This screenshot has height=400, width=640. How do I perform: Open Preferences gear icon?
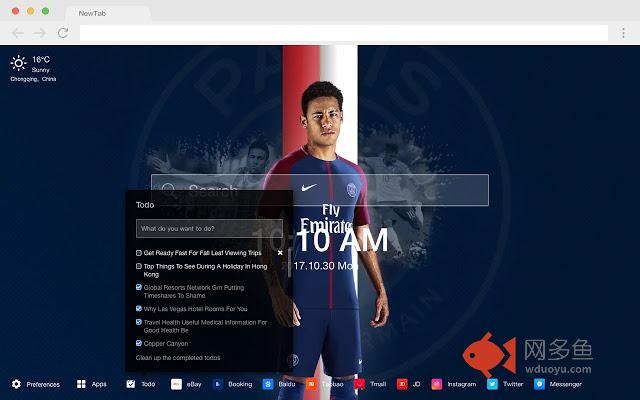16,384
